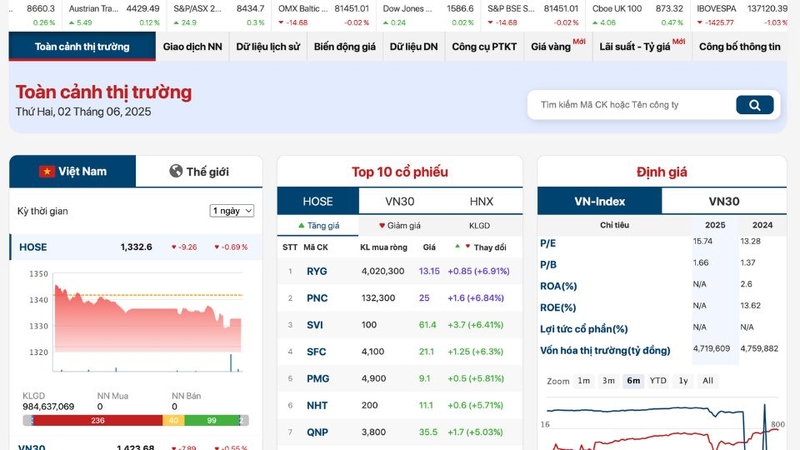Click RYG change +0.85 (+6.91%)

(478, 271)
